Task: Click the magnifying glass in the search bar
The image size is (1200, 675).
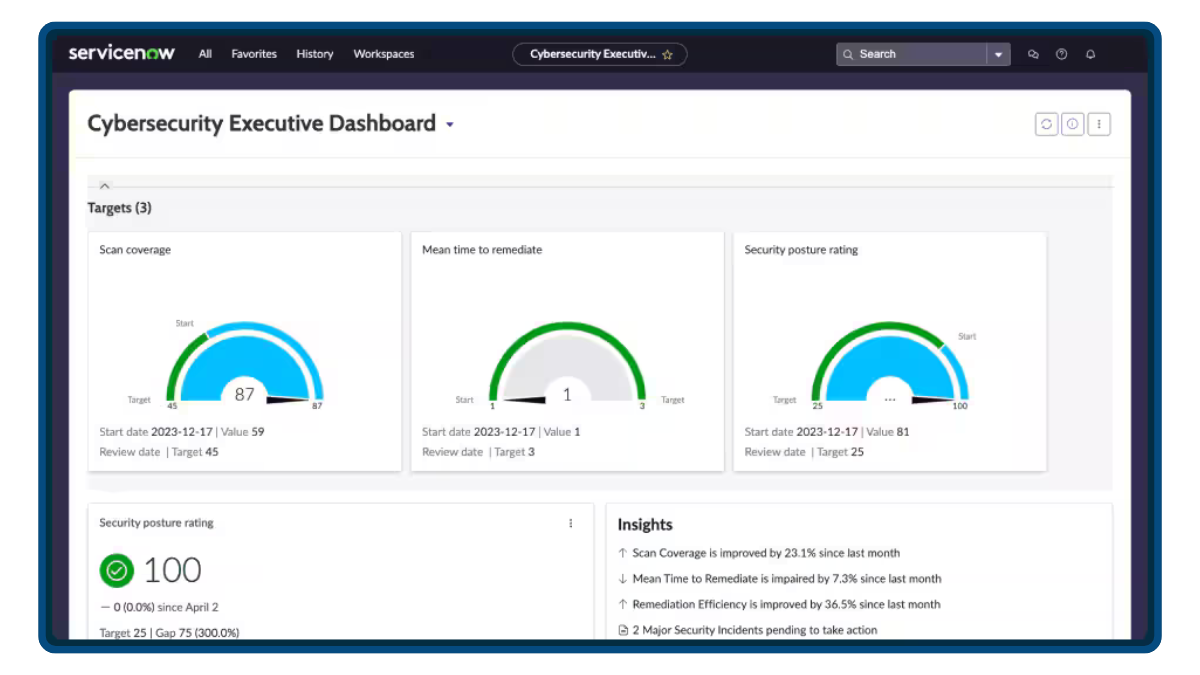Action: click(847, 54)
